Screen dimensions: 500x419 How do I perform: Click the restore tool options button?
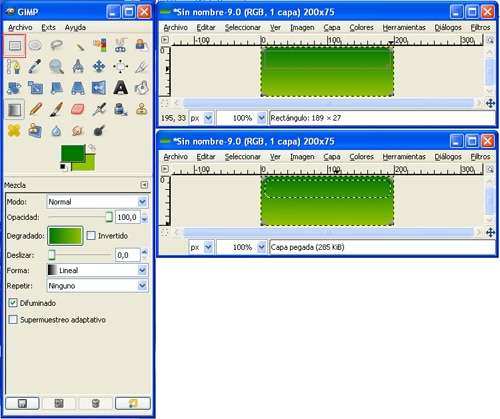pyautogui.click(x=59, y=403)
